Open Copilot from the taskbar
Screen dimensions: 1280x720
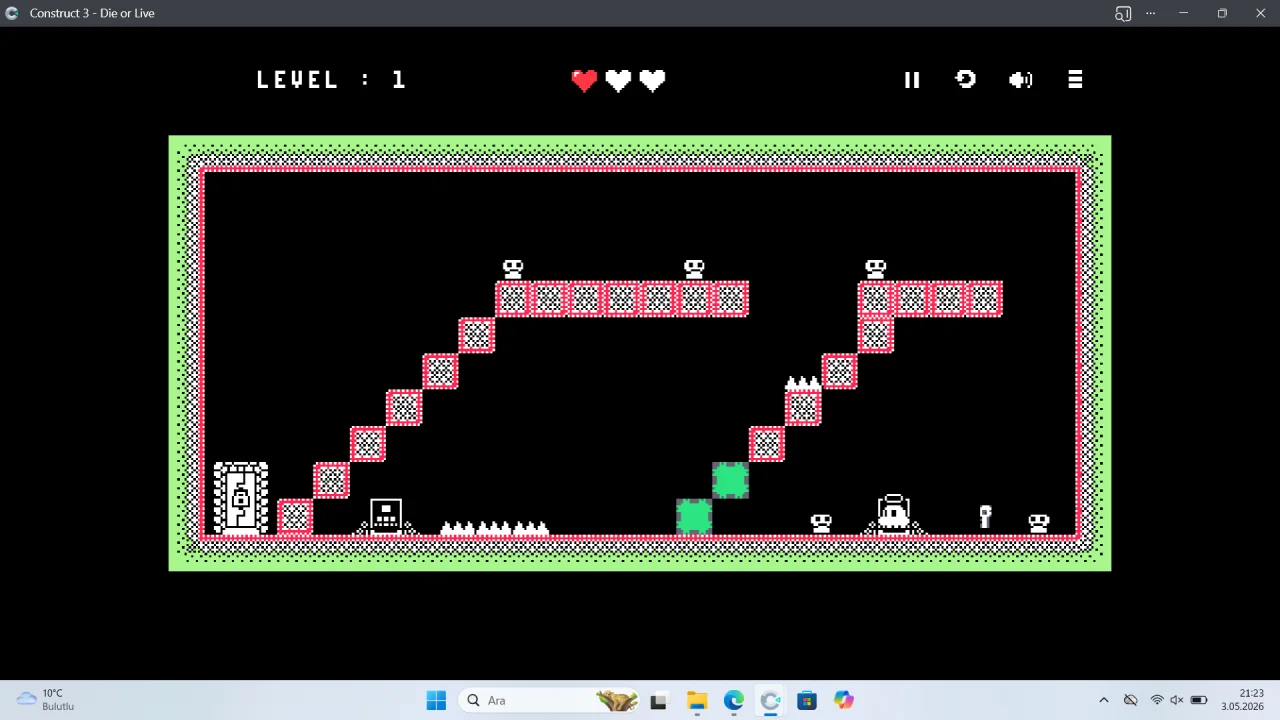tap(844, 700)
